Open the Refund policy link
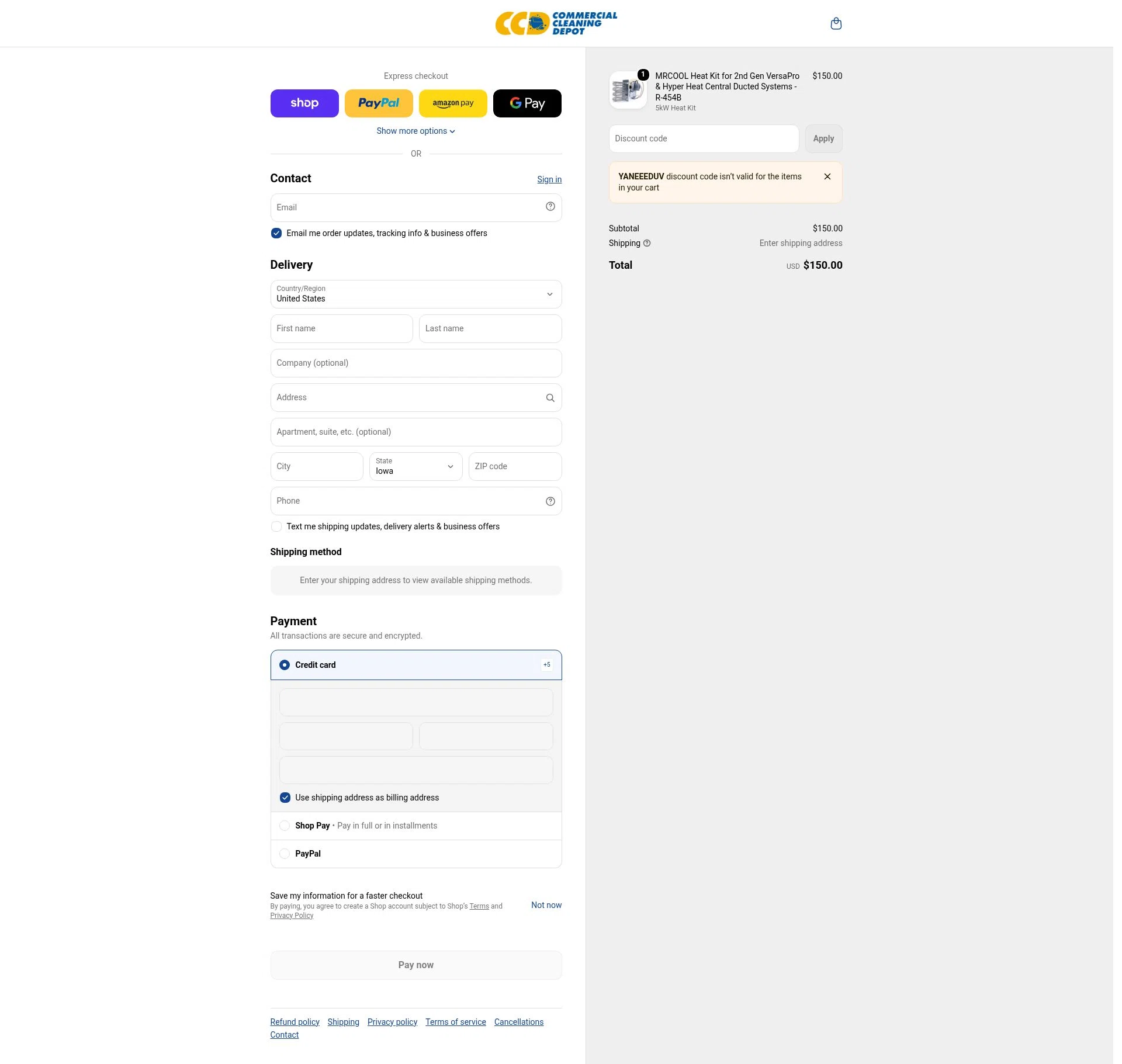This screenshot has width=1122, height=1064. pyautogui.click(x=295, y=1022)
